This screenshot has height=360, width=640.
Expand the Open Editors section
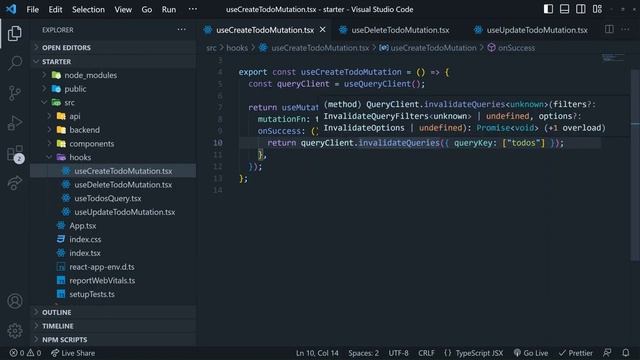tap(113, 48)
